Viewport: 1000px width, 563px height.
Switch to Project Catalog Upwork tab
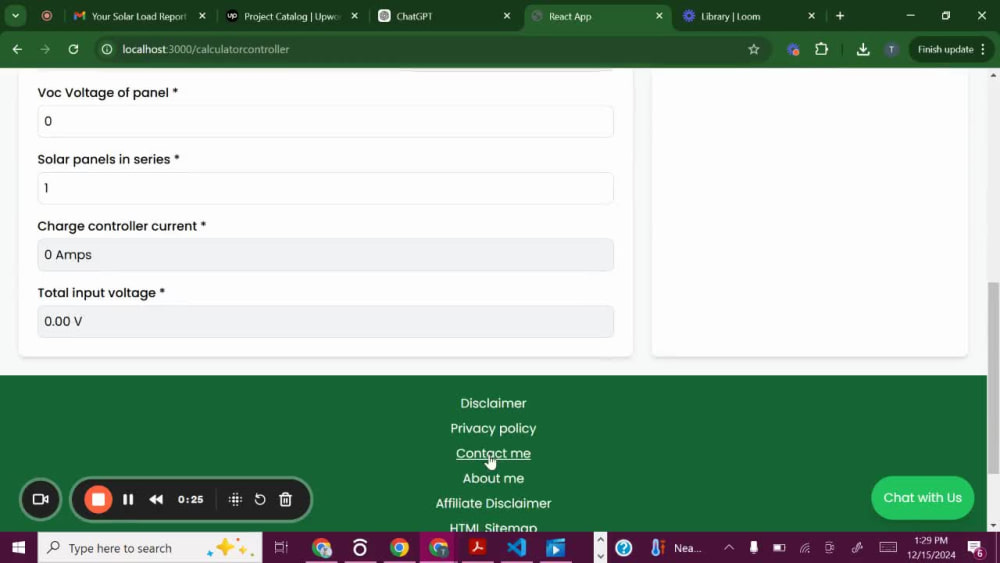click(292, 16)
